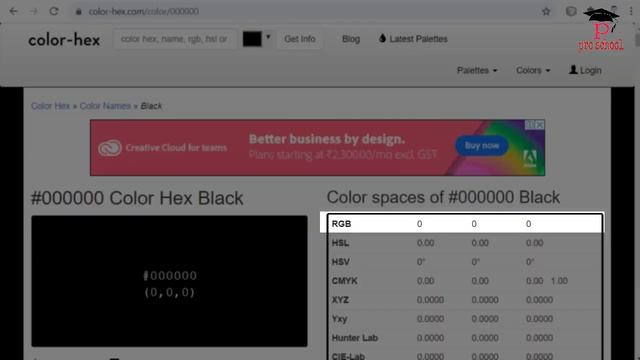Screen dimensions: 640x360
Task: Expand the Palettes dropdown menu
Action: click(x=477, y=71)
